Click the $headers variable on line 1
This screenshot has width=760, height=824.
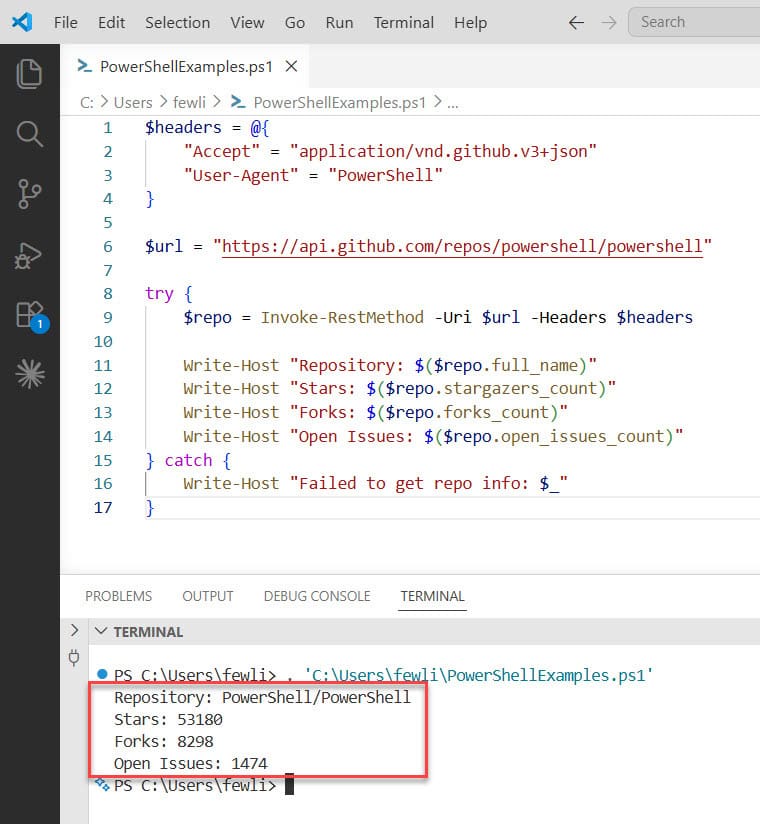(183, 128)
